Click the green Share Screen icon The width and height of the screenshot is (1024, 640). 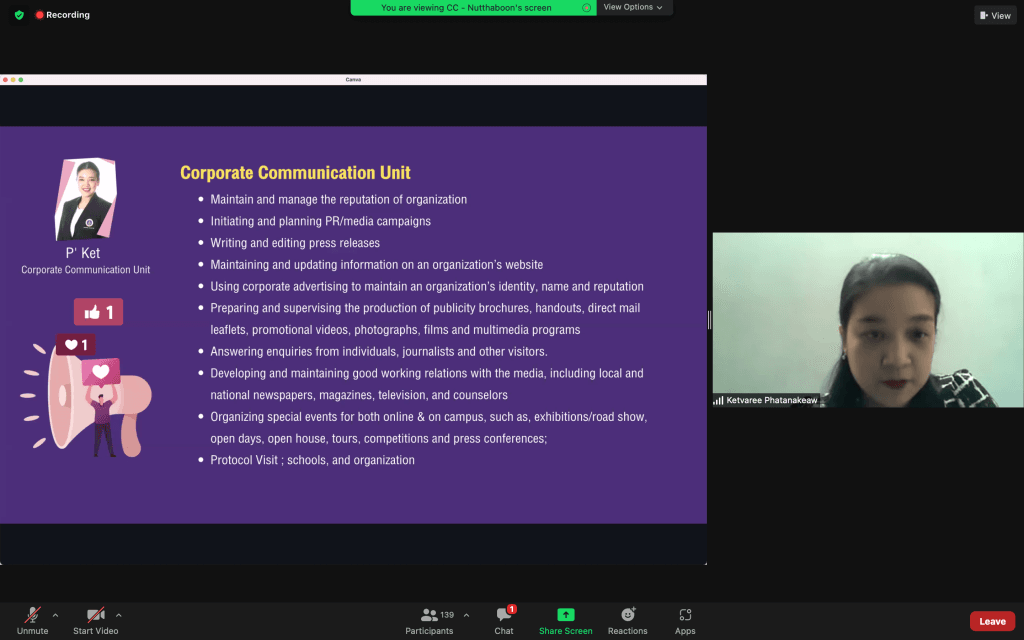coord(565,615)
